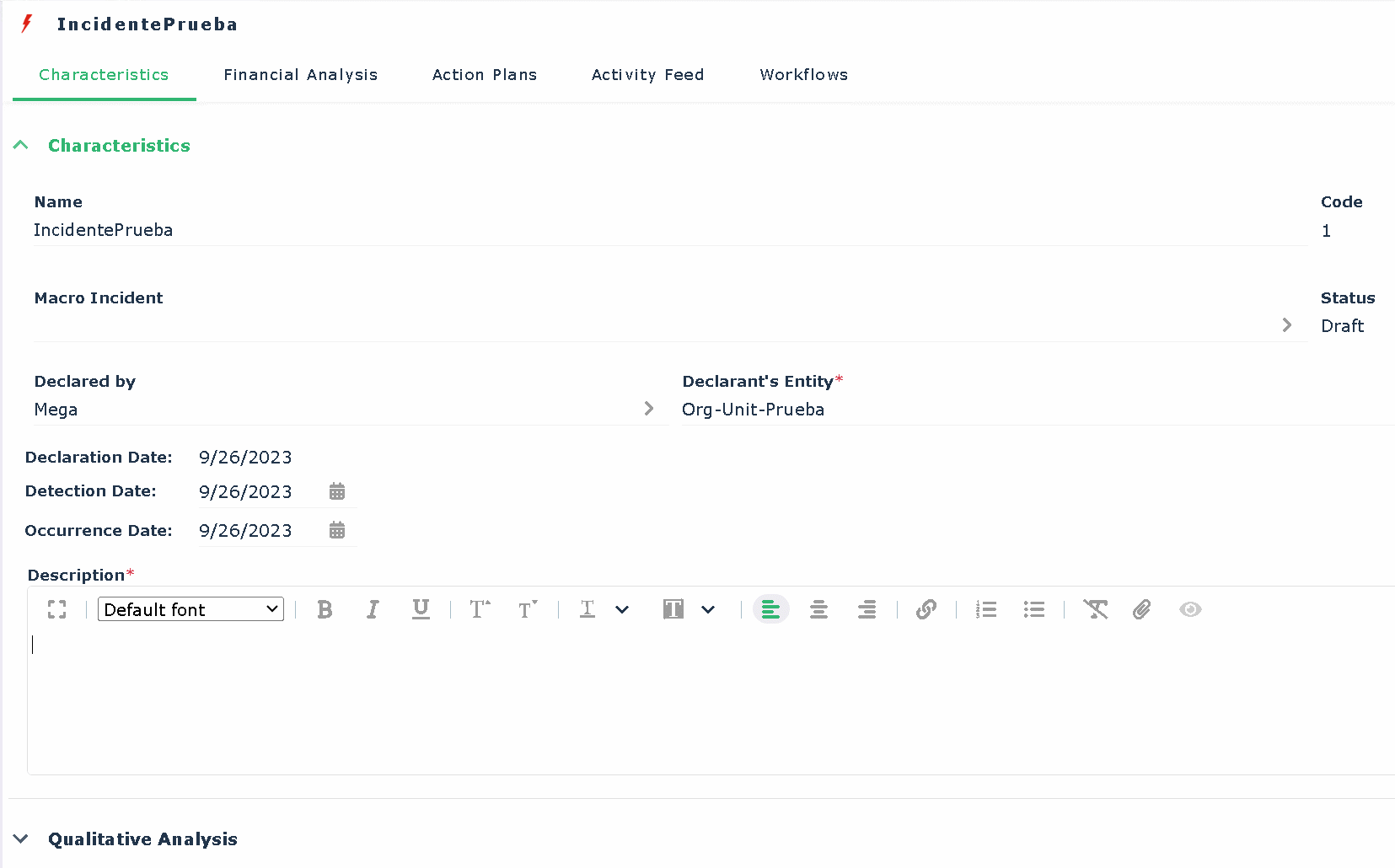This screenshot has width=1395, height=868.
Task: Align description text left
Action: (770, 609)
